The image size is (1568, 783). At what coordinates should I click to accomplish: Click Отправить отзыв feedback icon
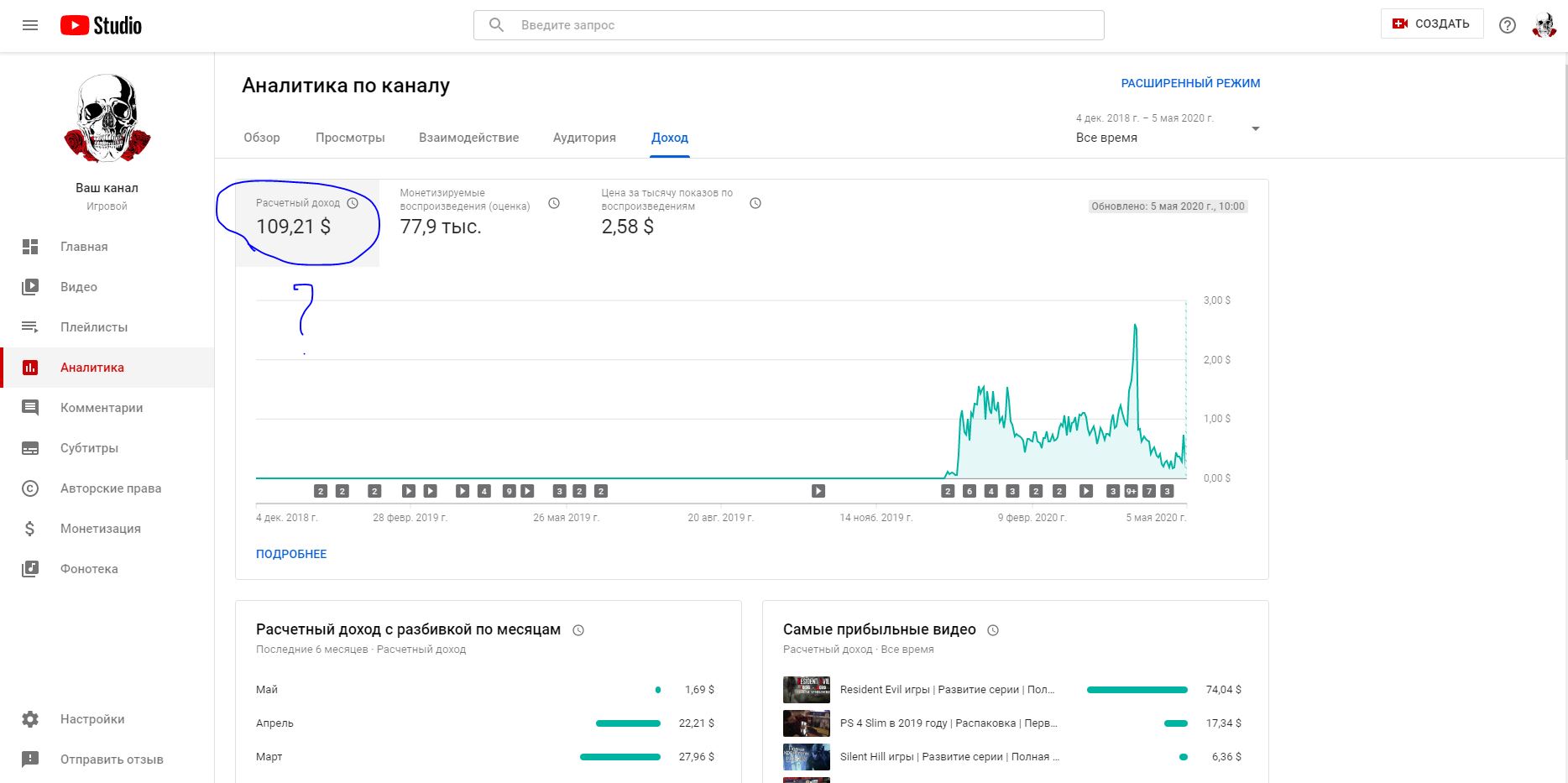[30, 760]
